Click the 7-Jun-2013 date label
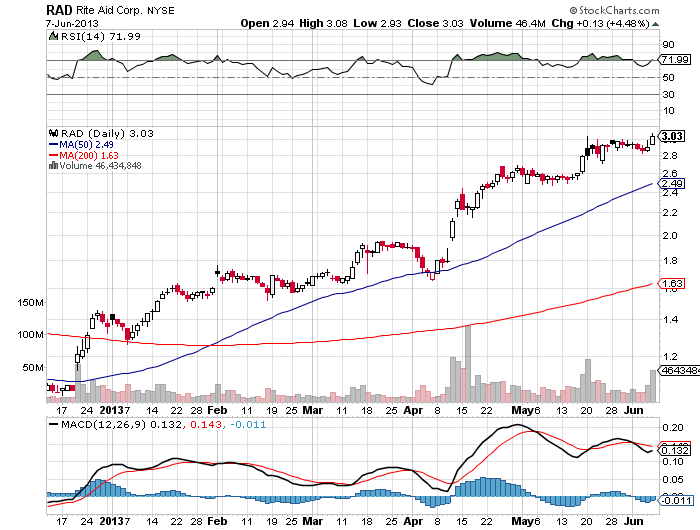This screenshot has width=700, height=530. point(72,23)
